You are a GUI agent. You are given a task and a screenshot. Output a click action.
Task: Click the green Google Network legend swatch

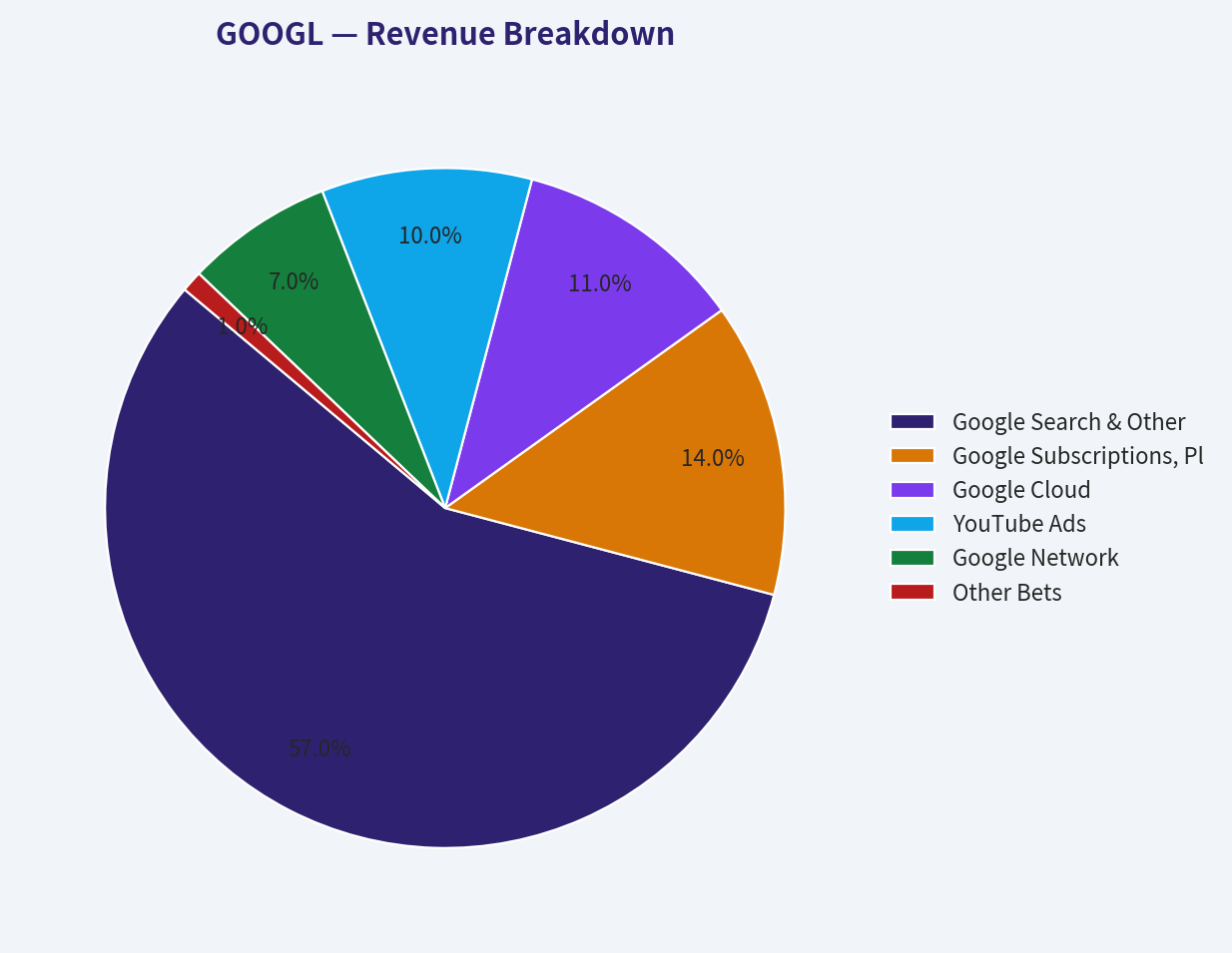point(912,558)
